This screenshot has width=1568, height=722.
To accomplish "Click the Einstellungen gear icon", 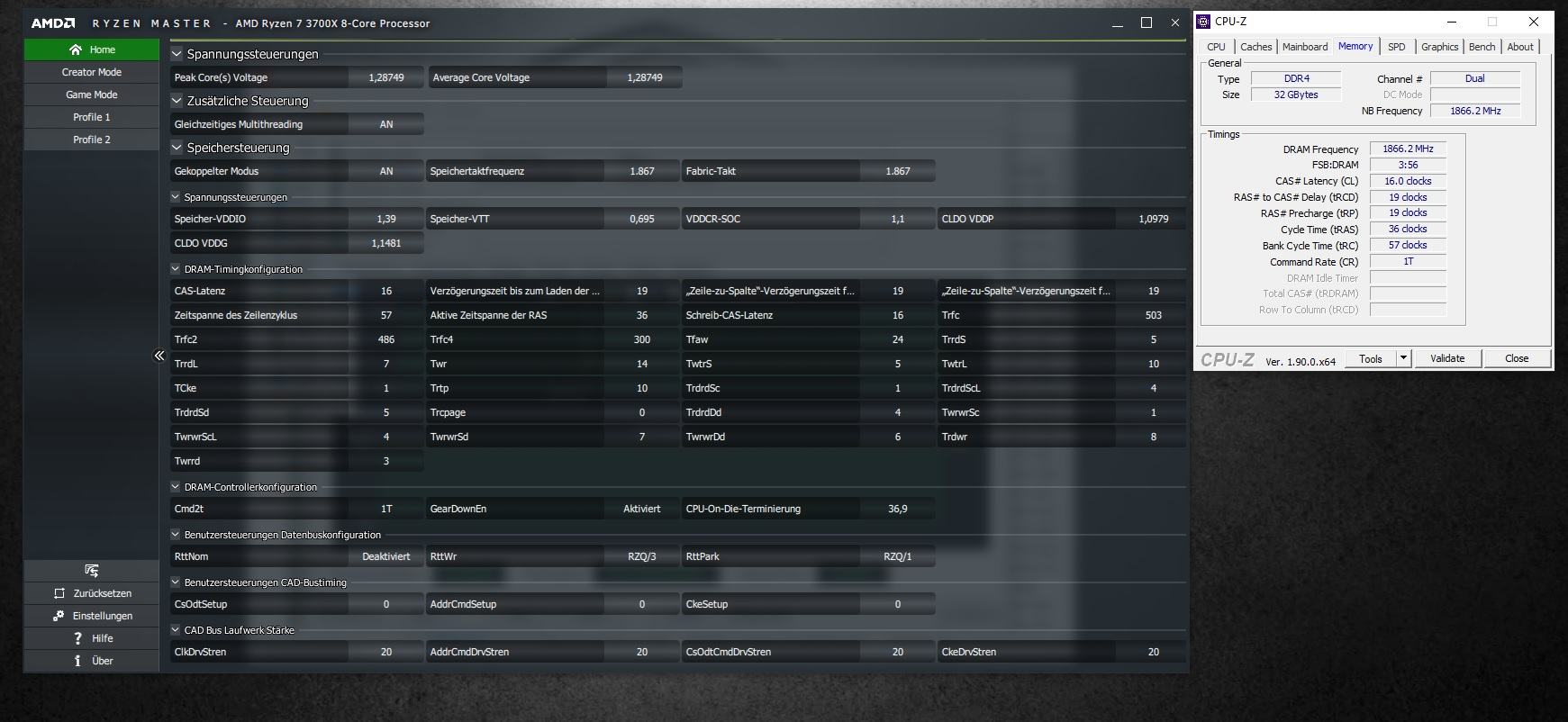I will pos(59,616).
